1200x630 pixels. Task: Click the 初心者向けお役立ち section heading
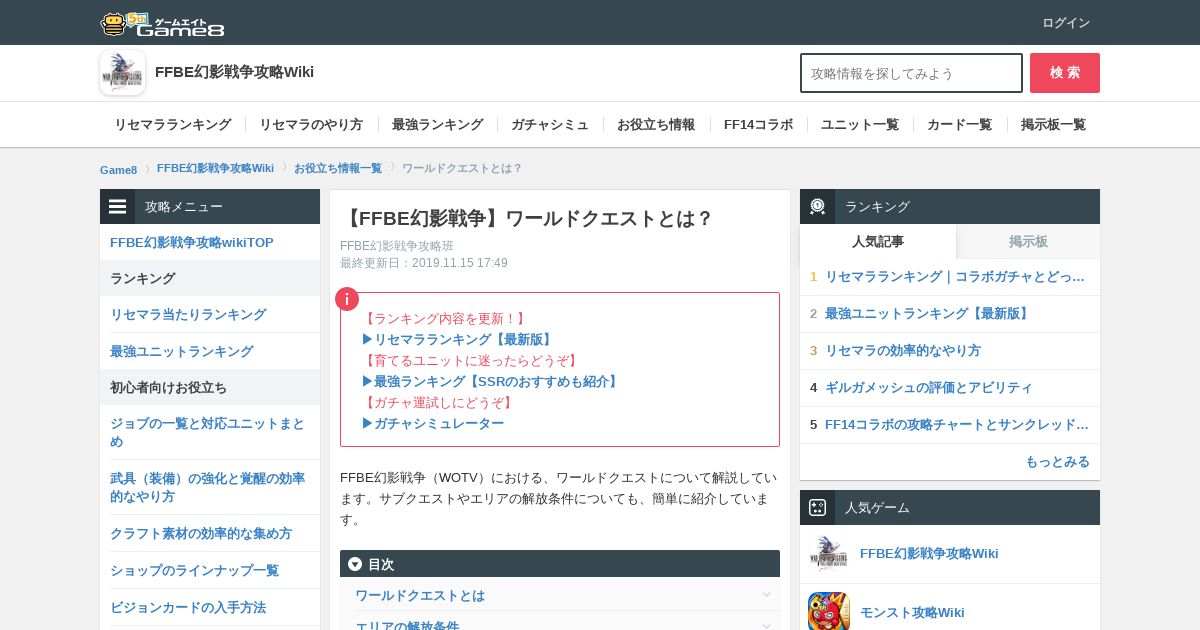click(210, 387)
